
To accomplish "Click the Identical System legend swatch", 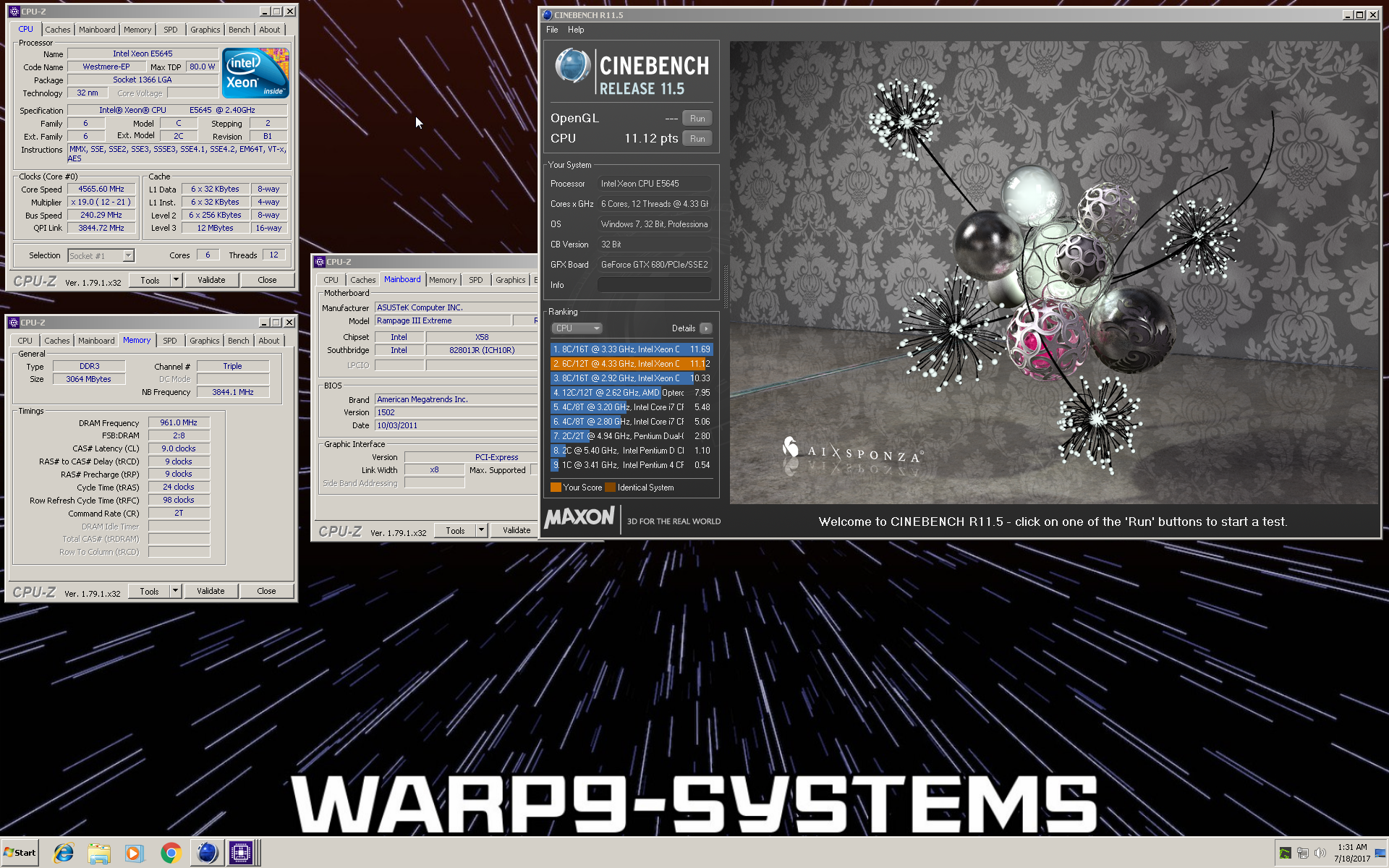I will 610,488.
